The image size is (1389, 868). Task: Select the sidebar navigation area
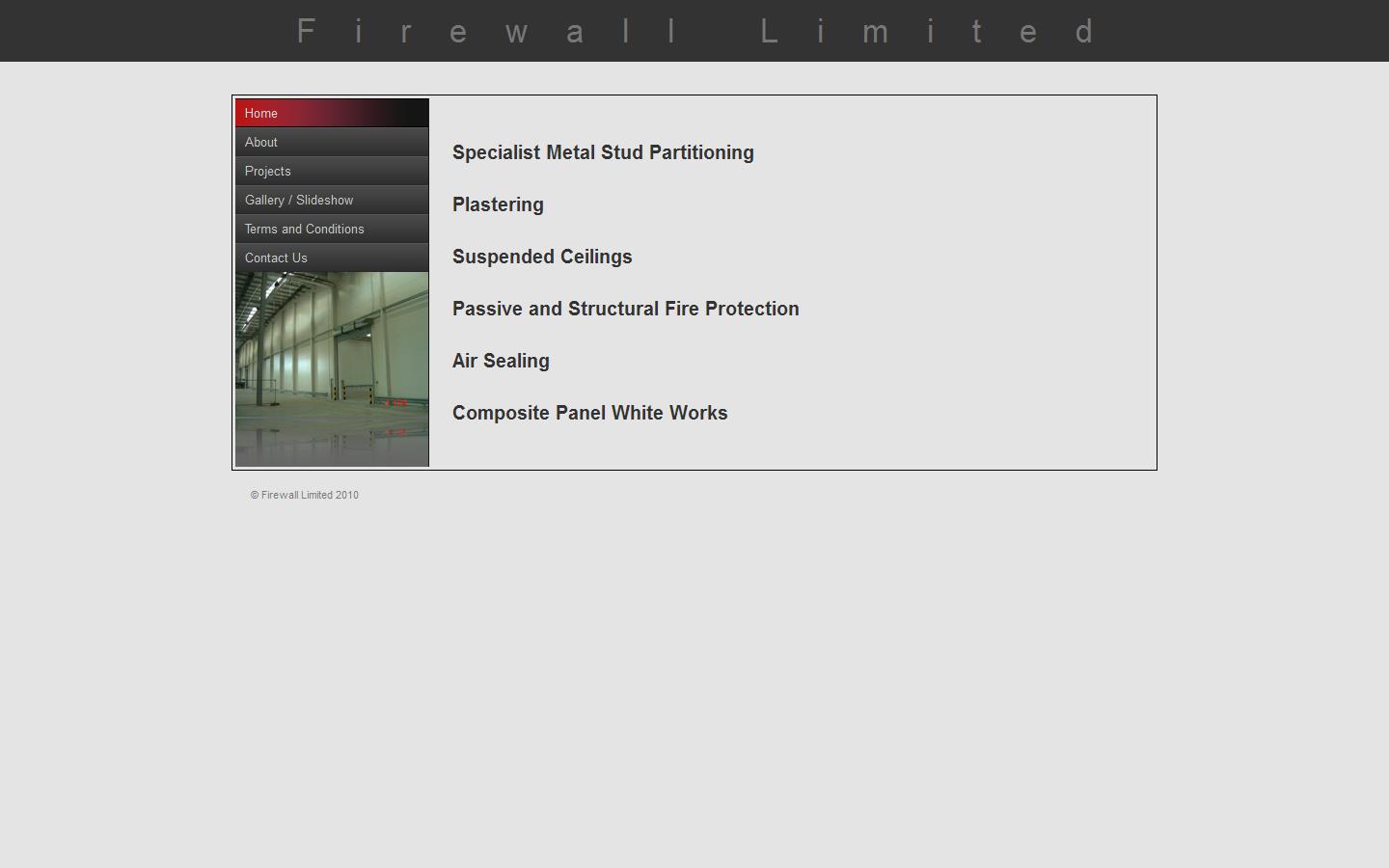click(x=332, y=185)
